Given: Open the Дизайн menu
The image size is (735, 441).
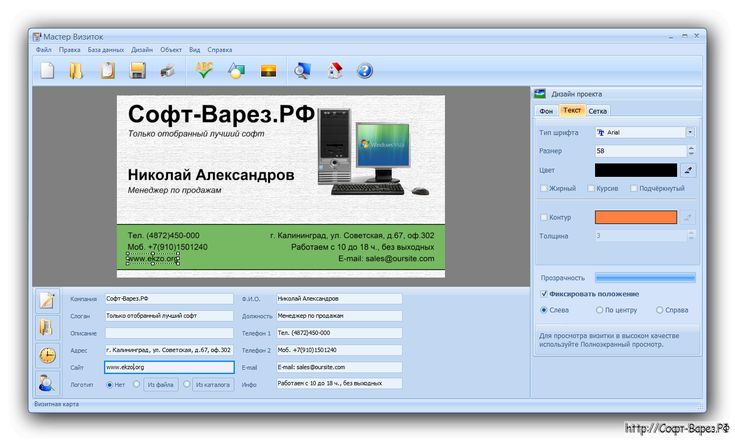Looking at the screenshot, I should coord(142,50).
